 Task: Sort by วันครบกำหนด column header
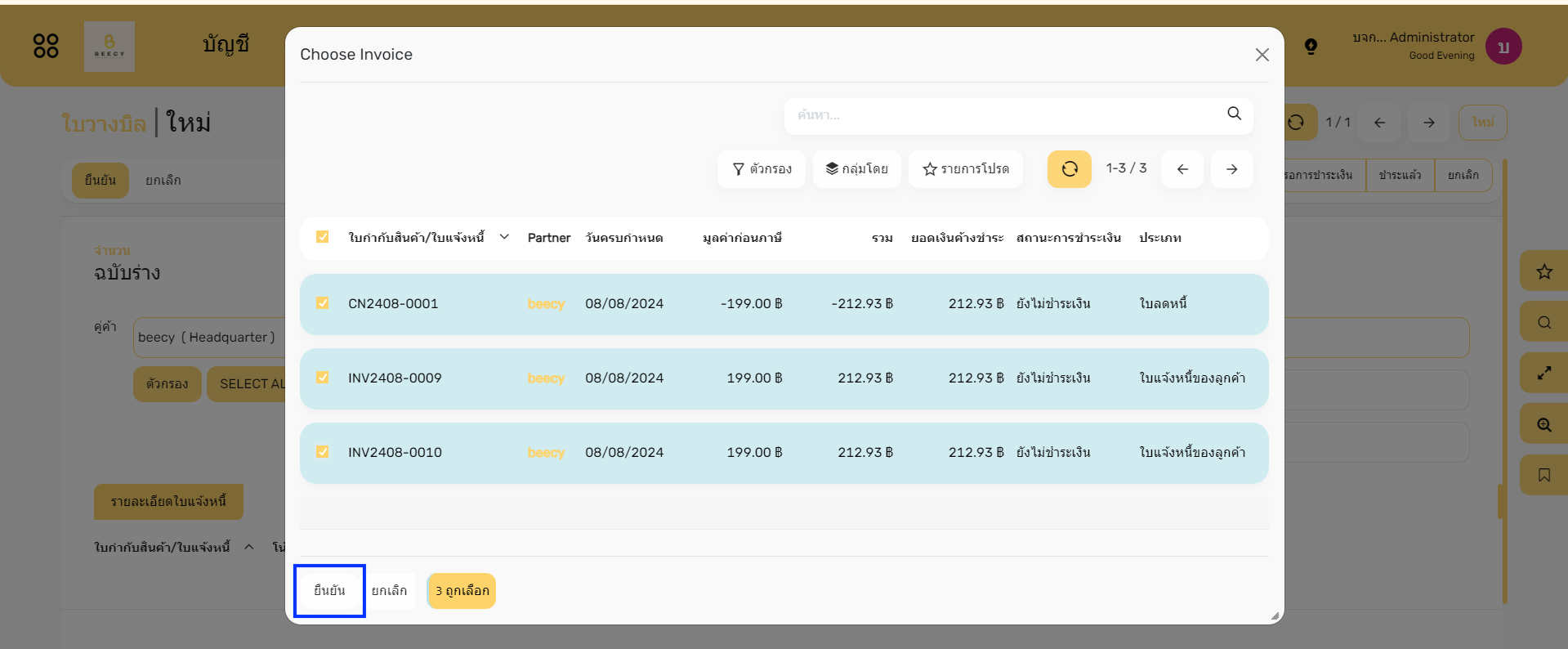click(624, 238)
